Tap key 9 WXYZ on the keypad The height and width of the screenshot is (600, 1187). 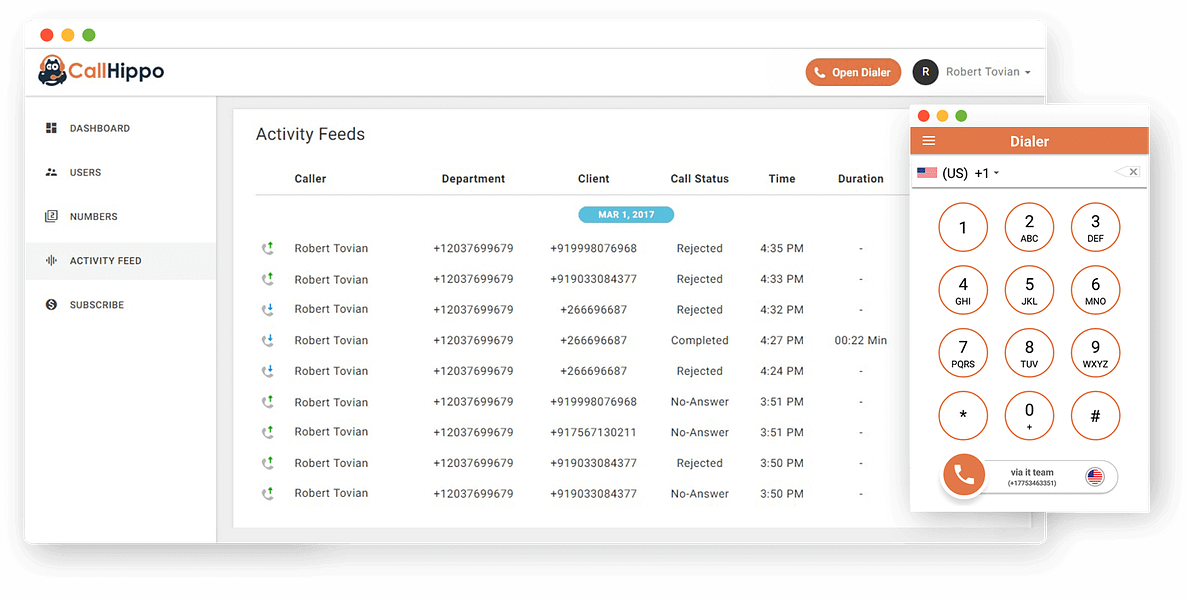(1095, 353)
